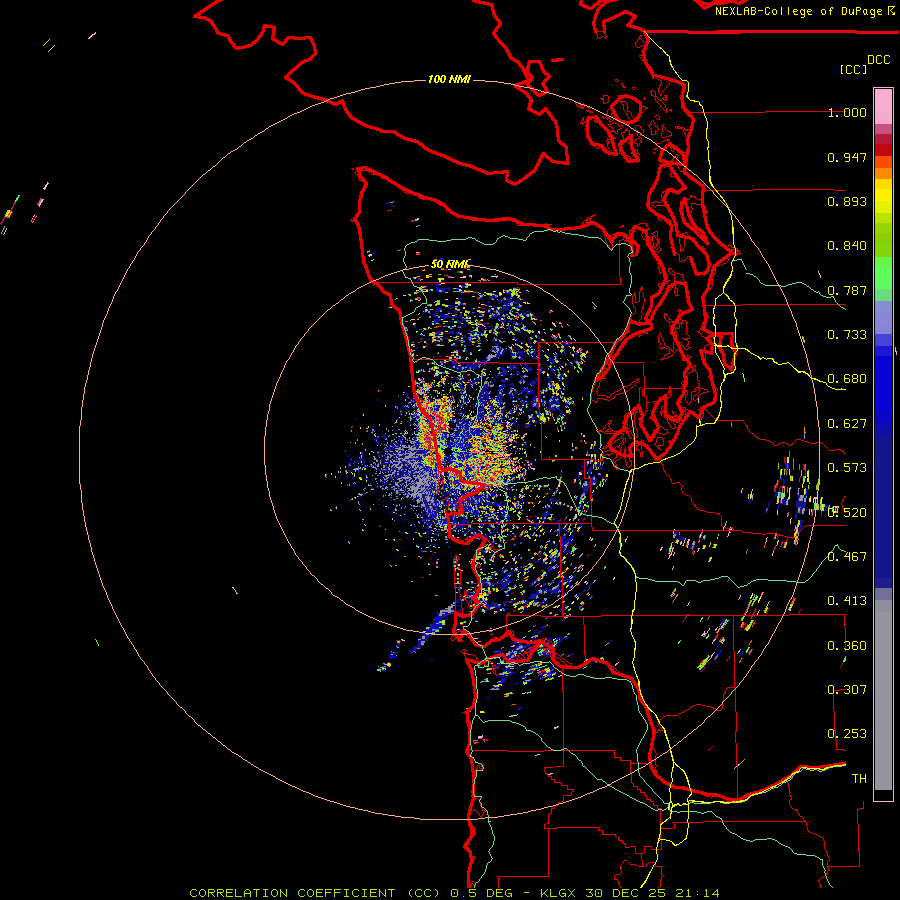900x900 pixels.
Task: Pick the orange color bar segment
Action: [x=883, y=173]
